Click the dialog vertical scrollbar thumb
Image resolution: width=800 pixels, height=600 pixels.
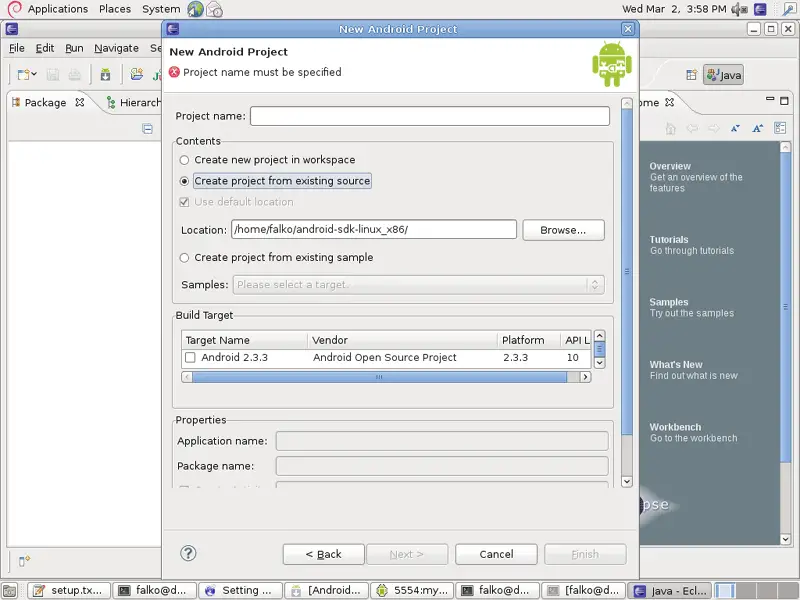(x=627, y=271)
